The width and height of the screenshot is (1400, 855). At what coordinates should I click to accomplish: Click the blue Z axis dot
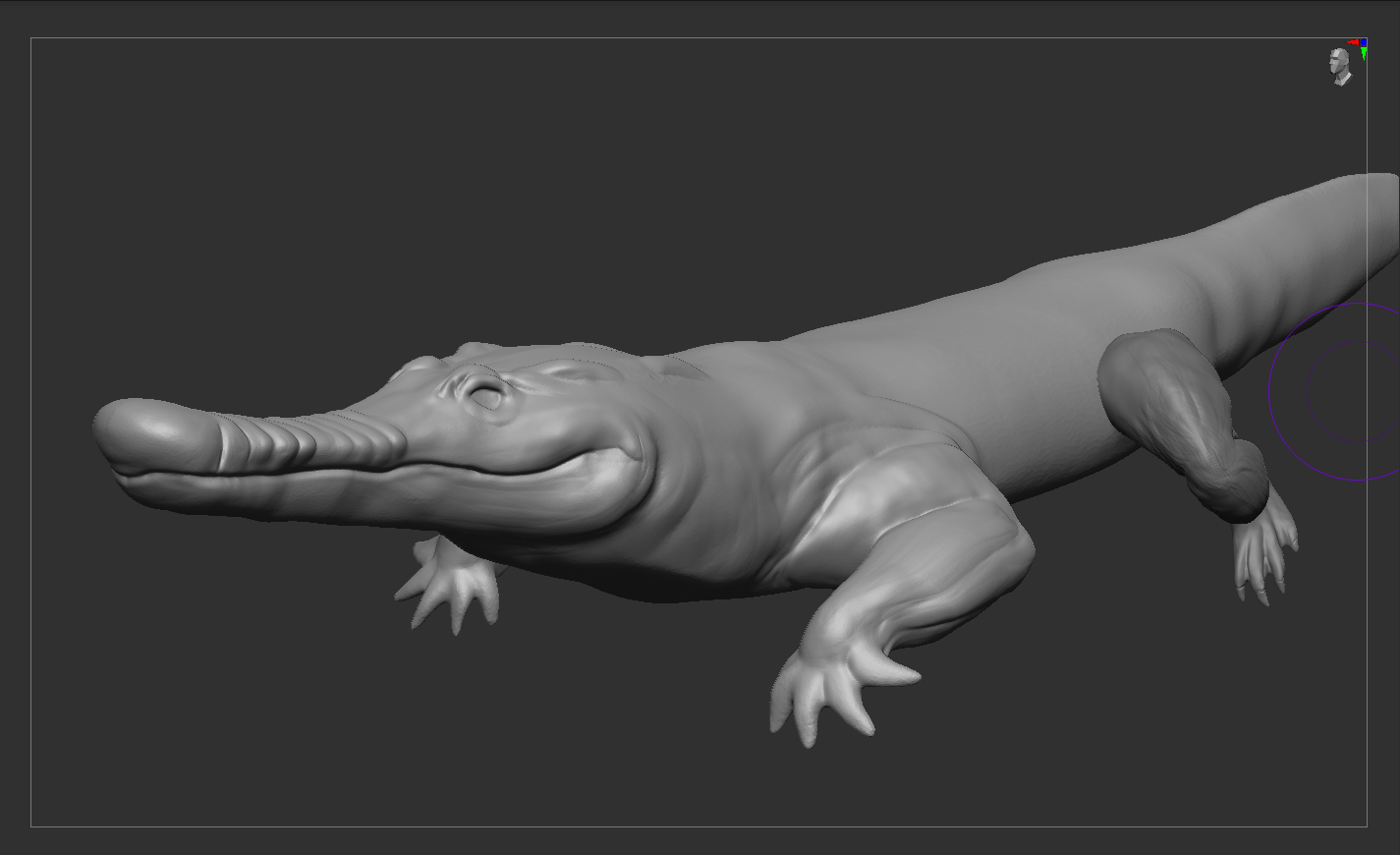pyautogui.click(x=1364, y=42)
